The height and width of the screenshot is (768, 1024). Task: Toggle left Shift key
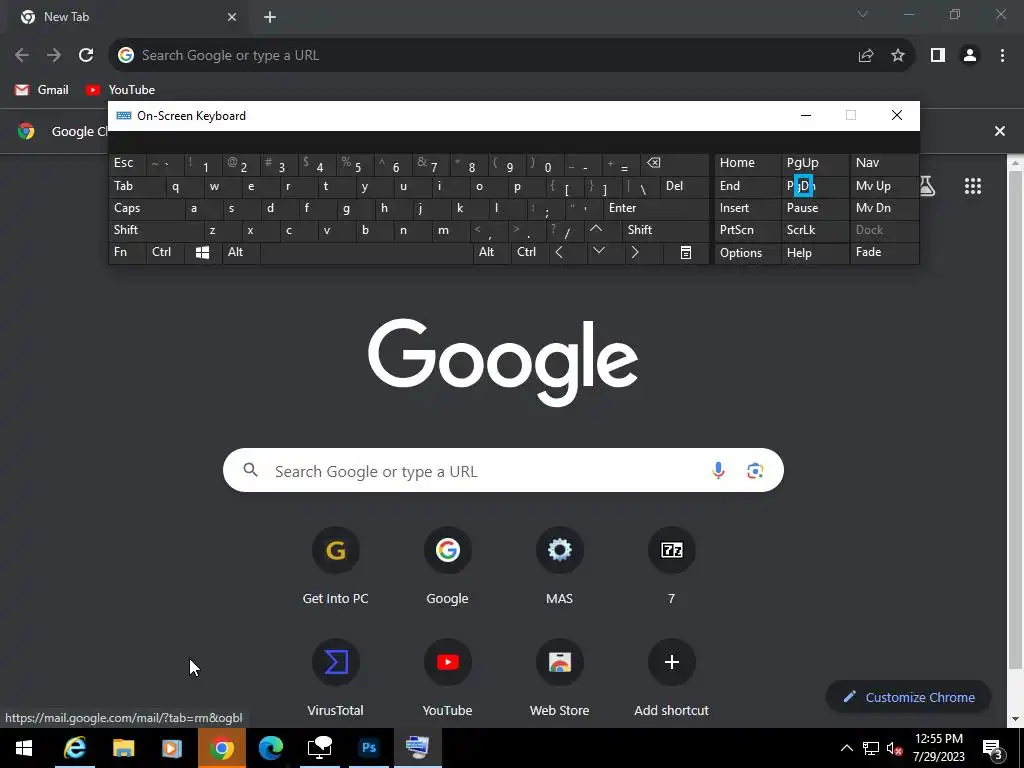click(157, 230)
